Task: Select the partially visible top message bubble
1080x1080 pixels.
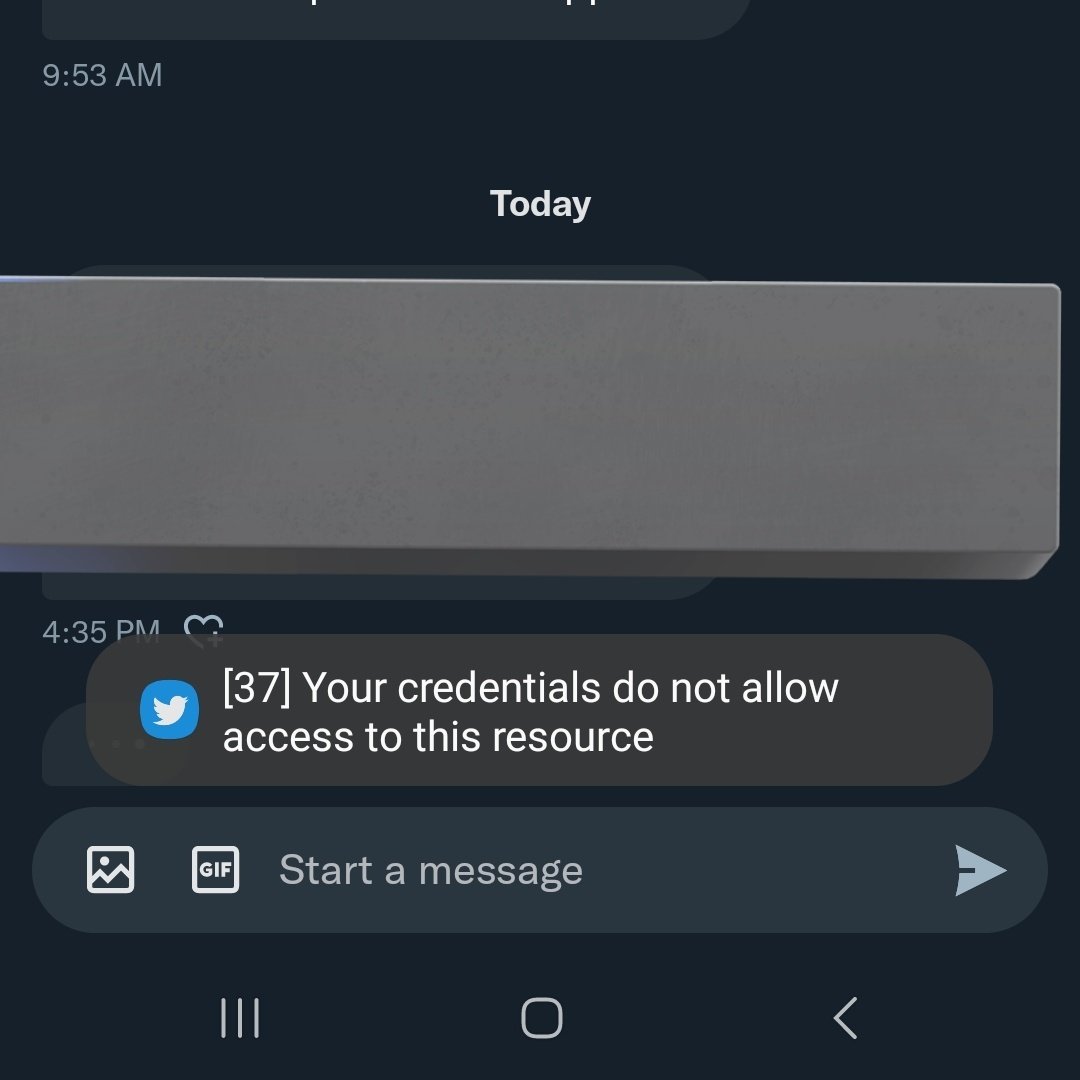Action: click(x=396, y=19)
